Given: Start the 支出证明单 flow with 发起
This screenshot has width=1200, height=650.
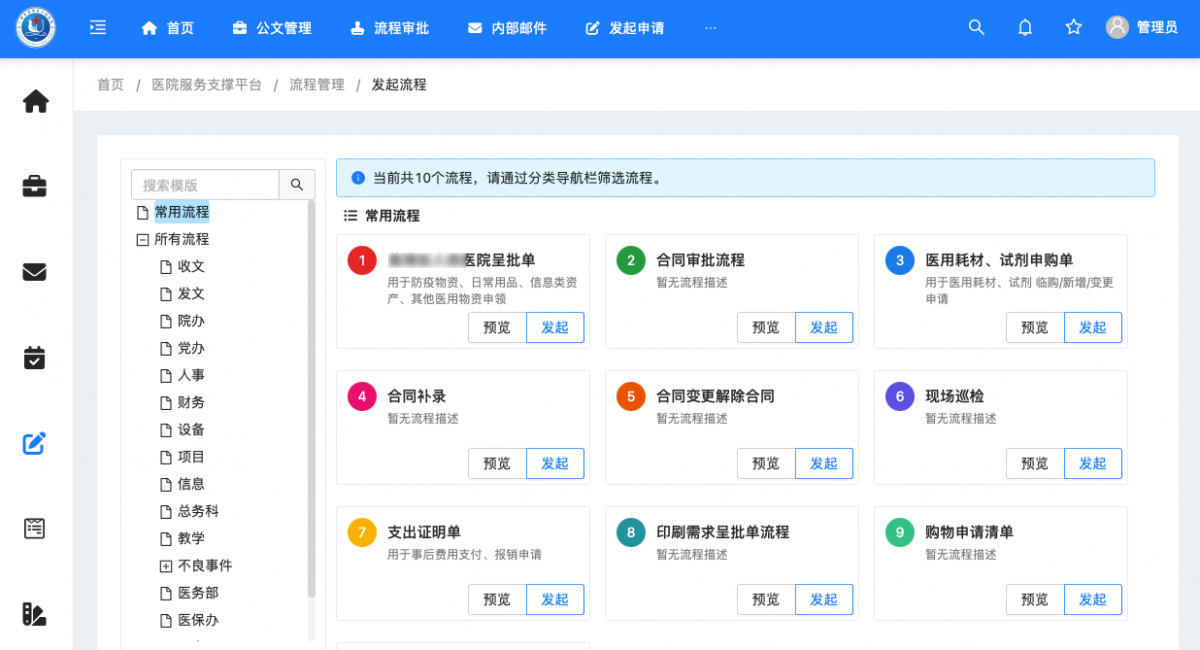Looking at the screenshot, I should (555, 599).
